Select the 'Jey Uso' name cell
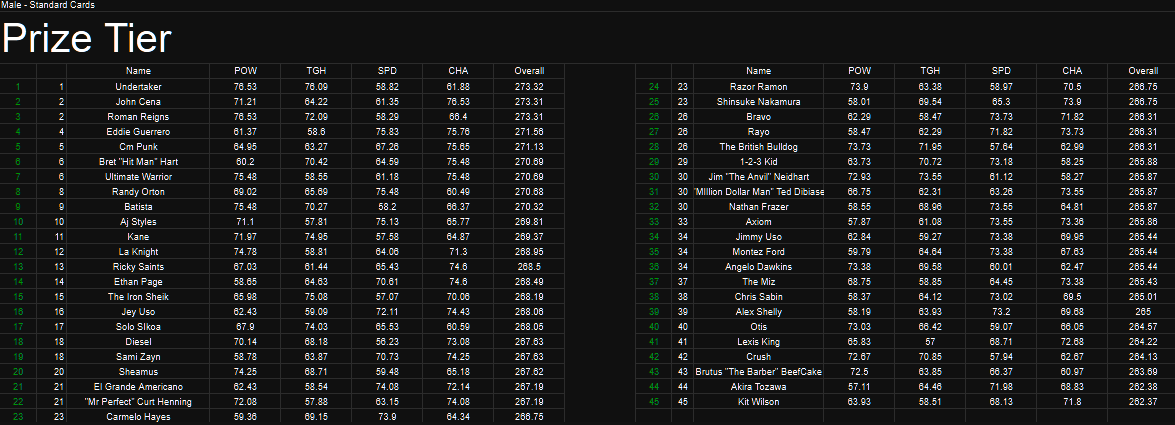Viewport: 1175px width, 425px height. (139, 312)
